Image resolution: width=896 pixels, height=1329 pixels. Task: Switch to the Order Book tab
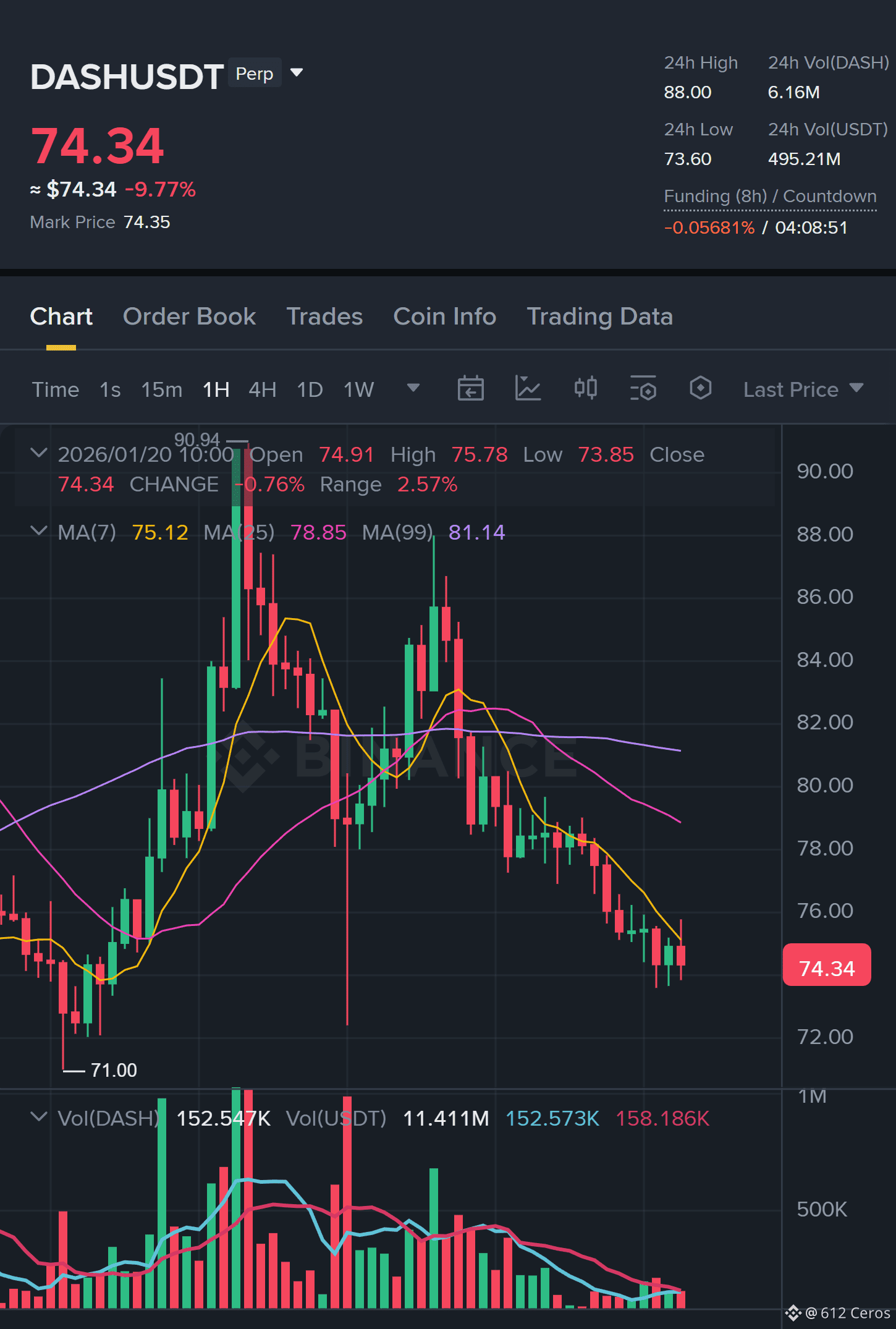coord(189,316)
